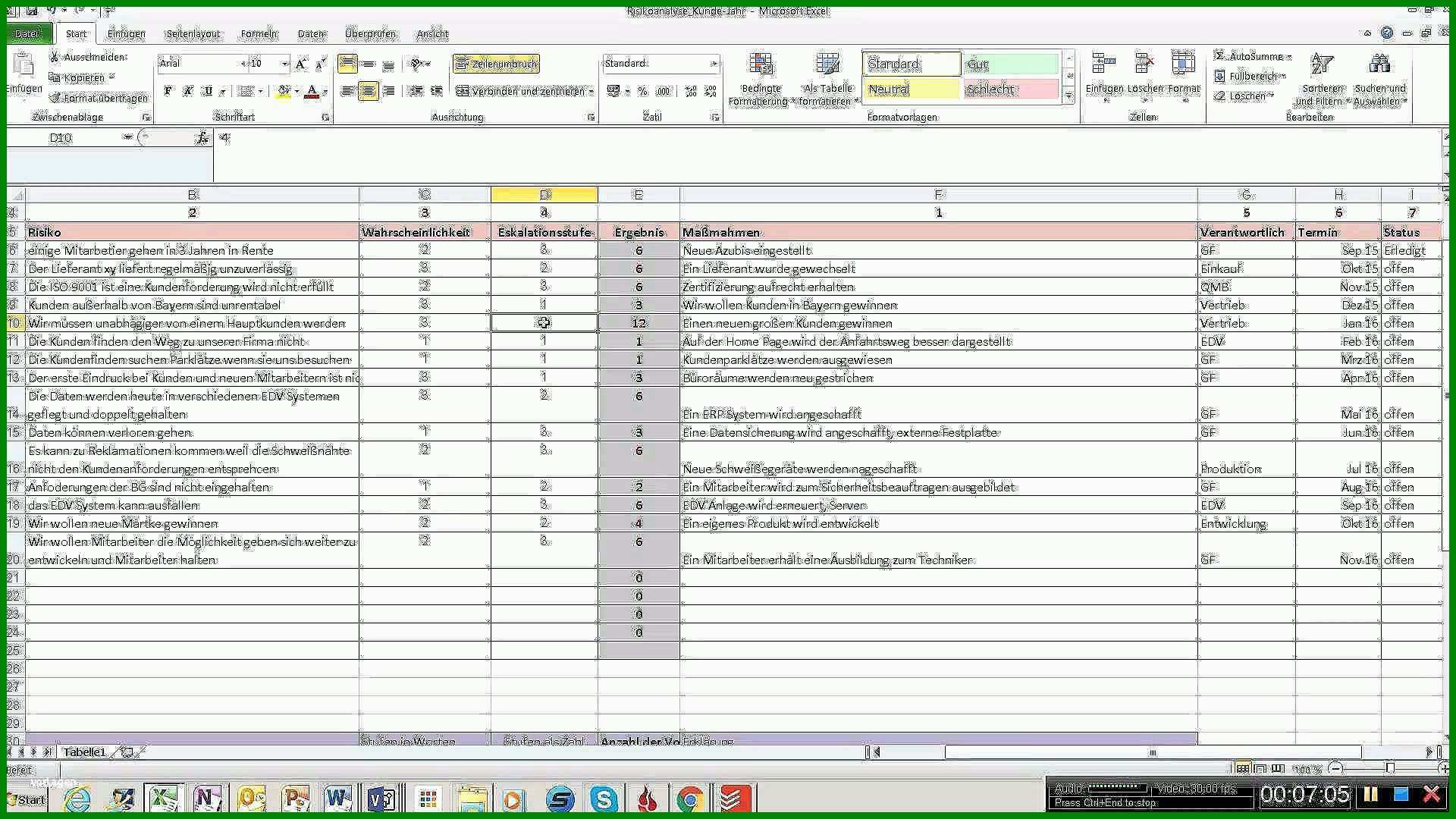Switch to Seitenlayout tab
Viewport: 1456px width, 819px height.
pyautogui.click(x=193, y=33)
